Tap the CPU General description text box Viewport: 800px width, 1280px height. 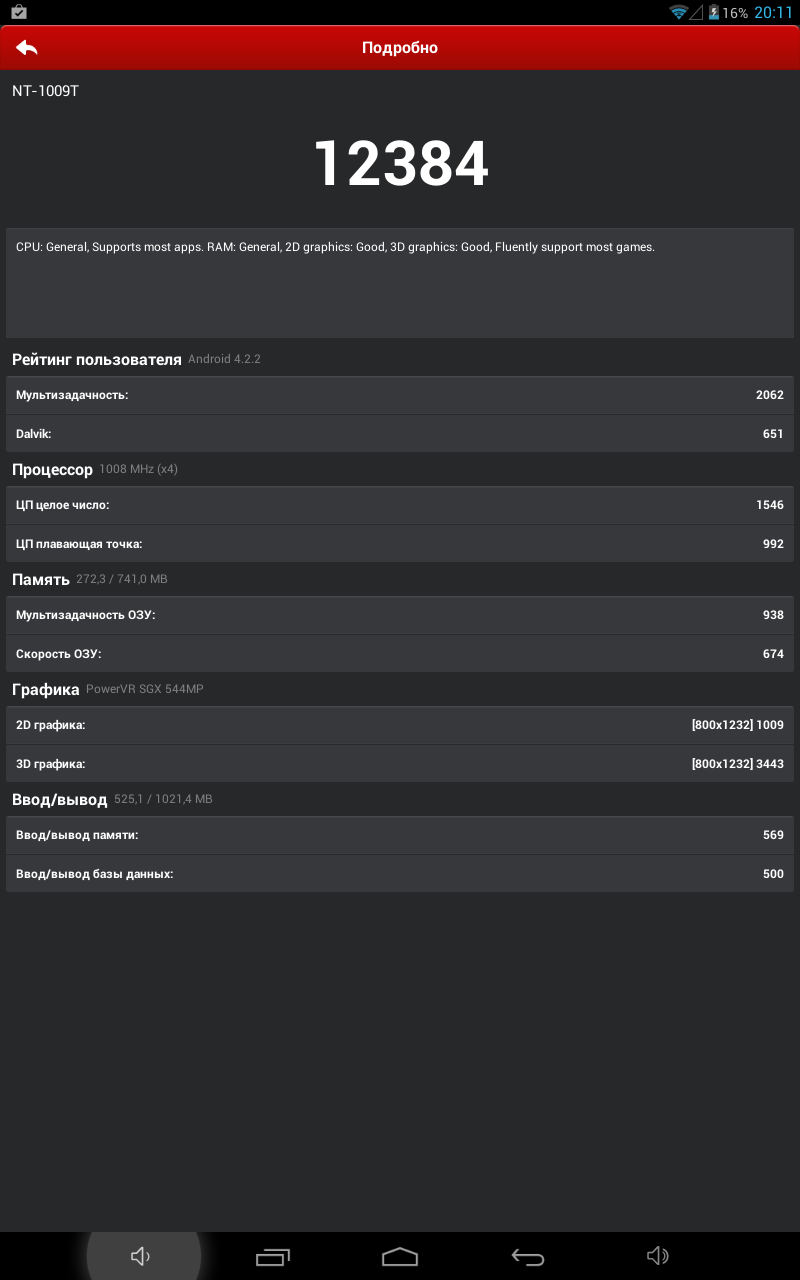[400, 282]
